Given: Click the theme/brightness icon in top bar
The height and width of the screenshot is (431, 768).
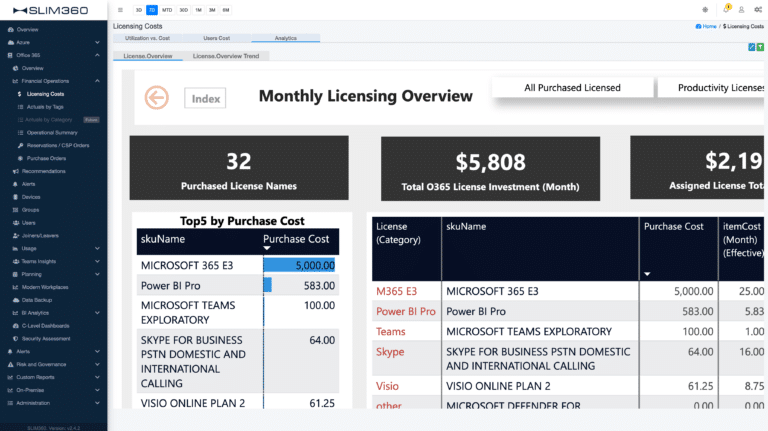Looking at the screenshot, I should (x=705, y=10).
